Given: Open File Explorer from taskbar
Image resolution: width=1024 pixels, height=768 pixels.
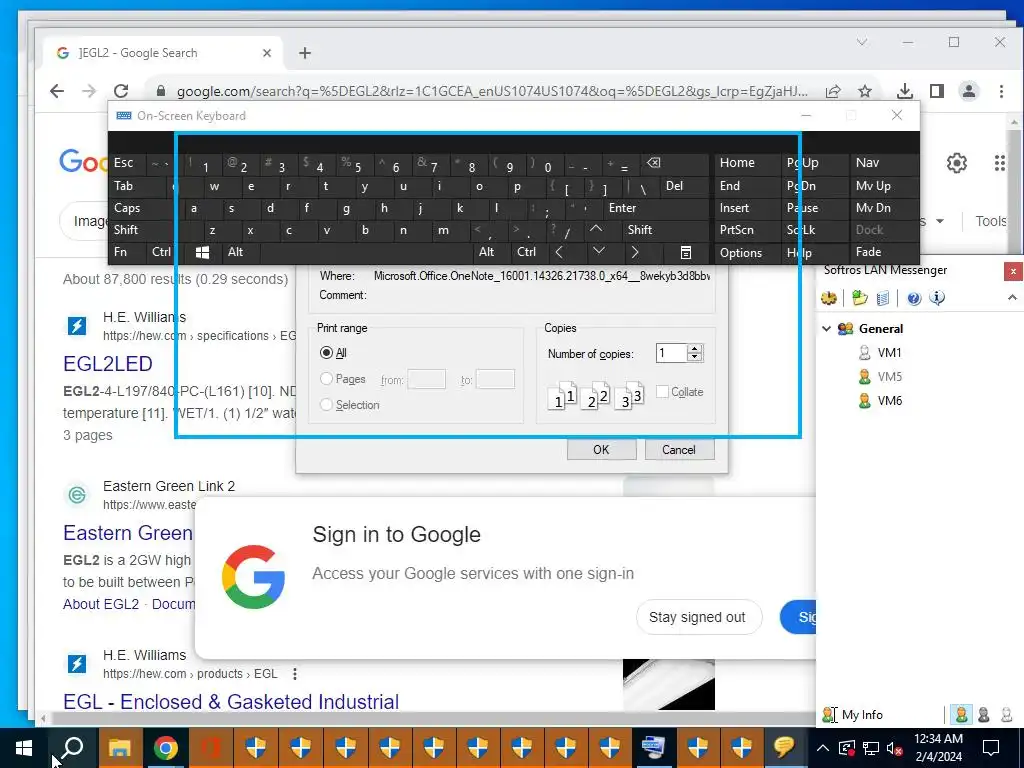Looking at the screenshot, I should pyautogui.click(x=120, y=747).
